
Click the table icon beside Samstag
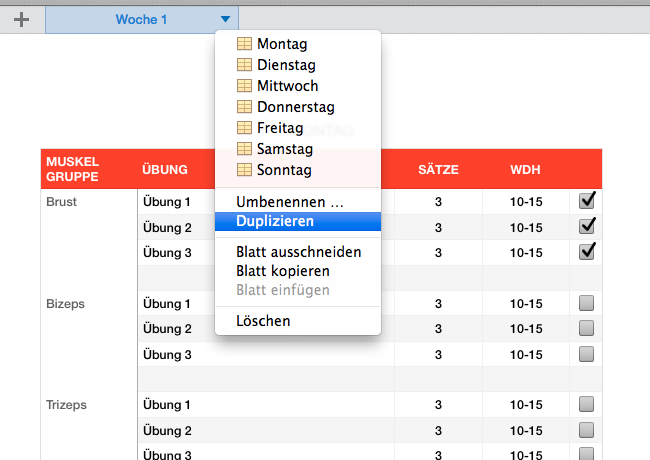tap(243, 149)
